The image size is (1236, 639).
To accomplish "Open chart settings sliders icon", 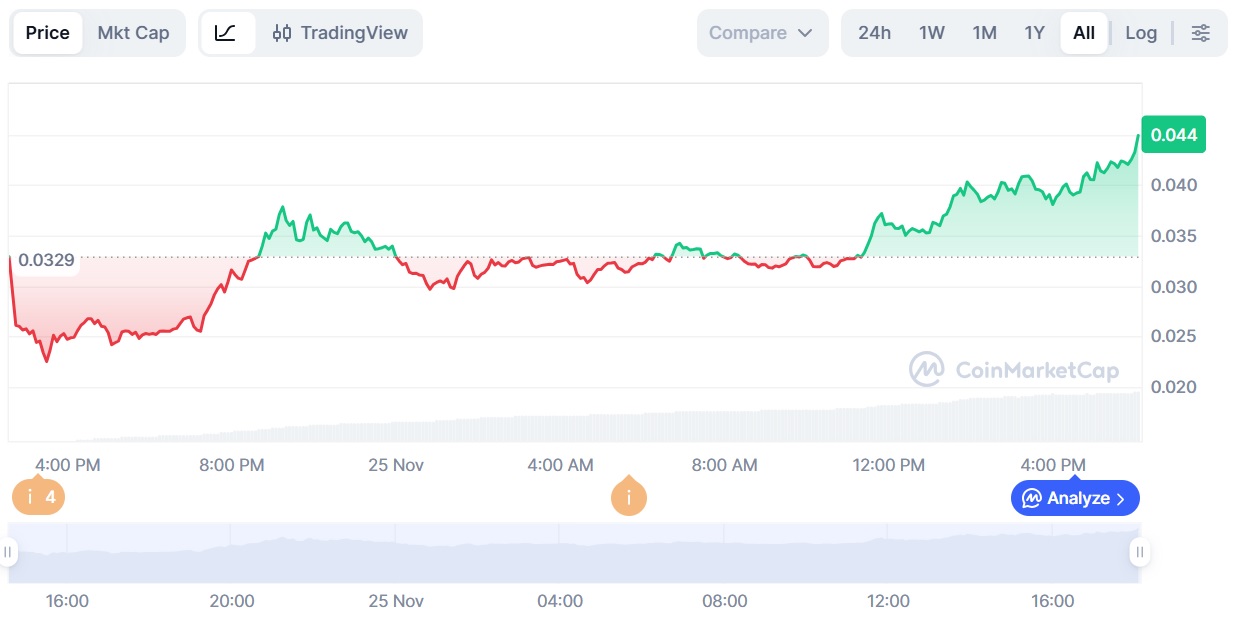I will (1200, 33).
